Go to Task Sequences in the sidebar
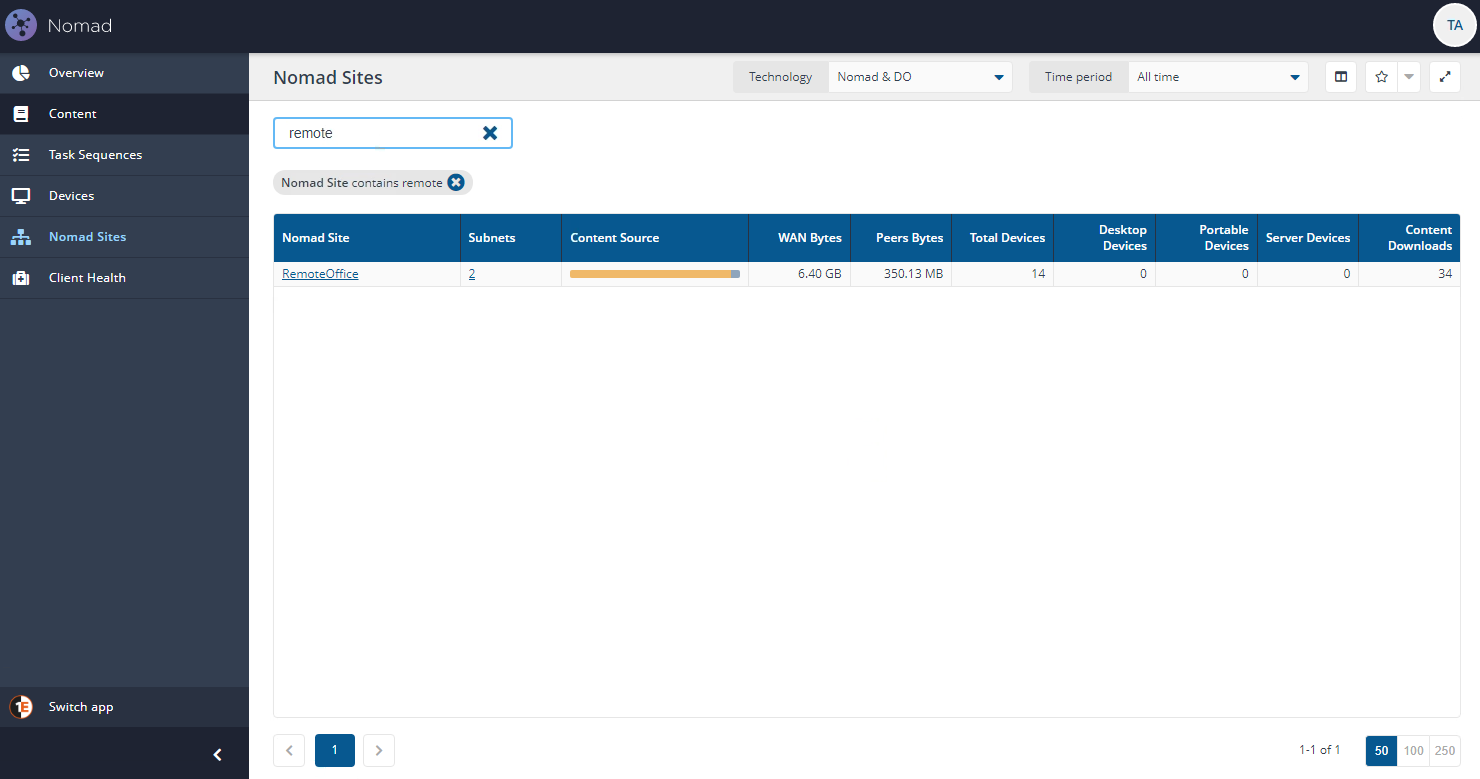 (x=124, y=155)
